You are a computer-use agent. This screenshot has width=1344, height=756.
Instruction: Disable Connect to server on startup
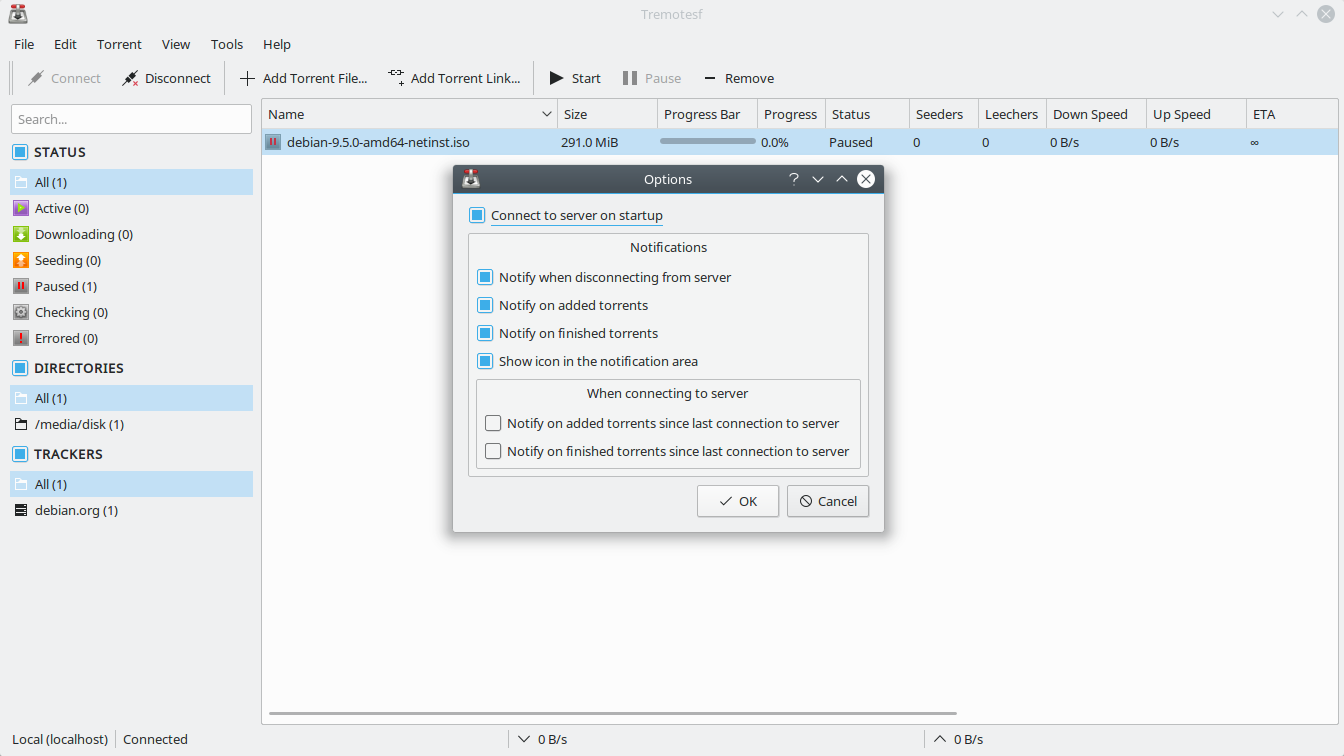point(477,215)
